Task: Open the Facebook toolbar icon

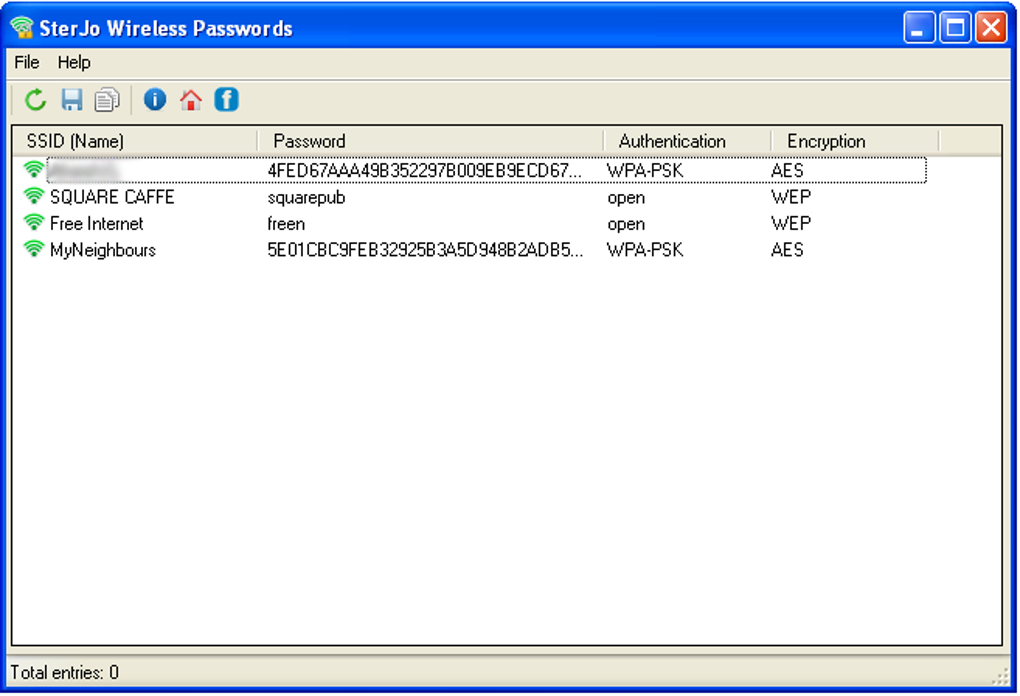Action: (226, 100)
